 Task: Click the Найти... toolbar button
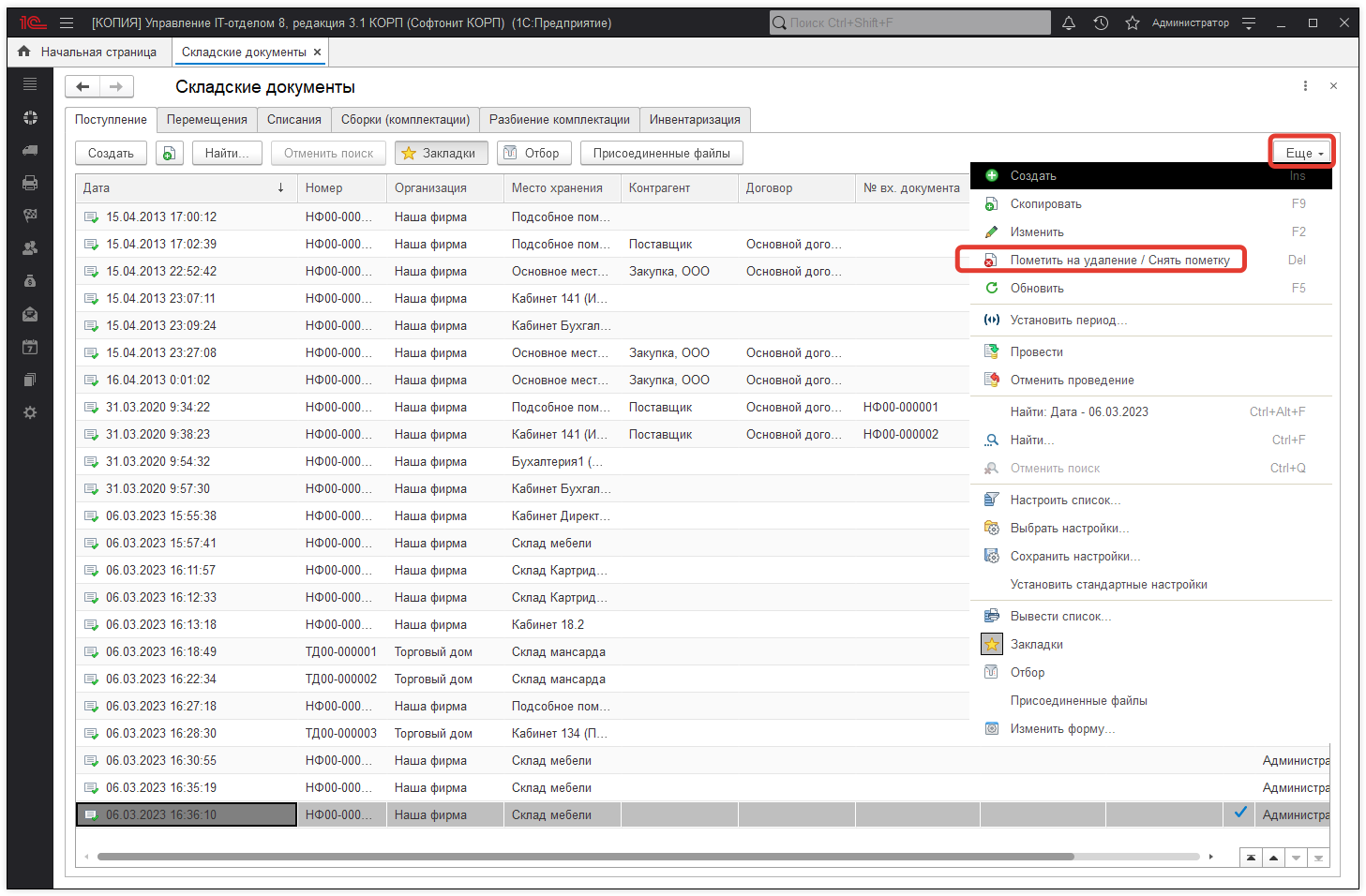point(226,154)
